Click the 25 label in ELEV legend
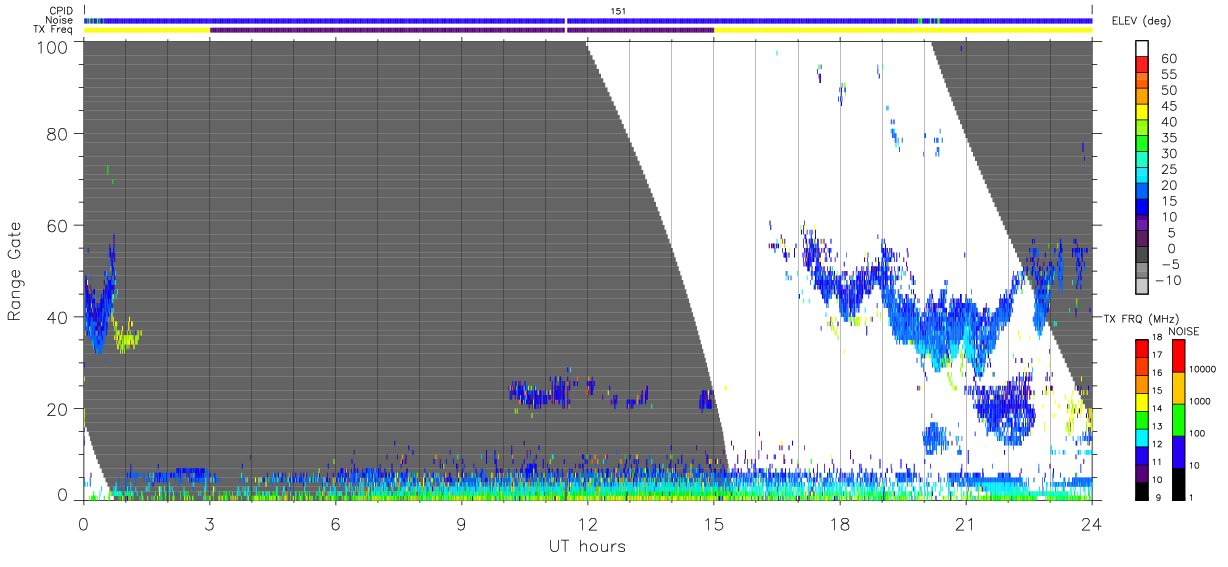This screenshot has width=1228, height=567. click(x=1170, y=170)
